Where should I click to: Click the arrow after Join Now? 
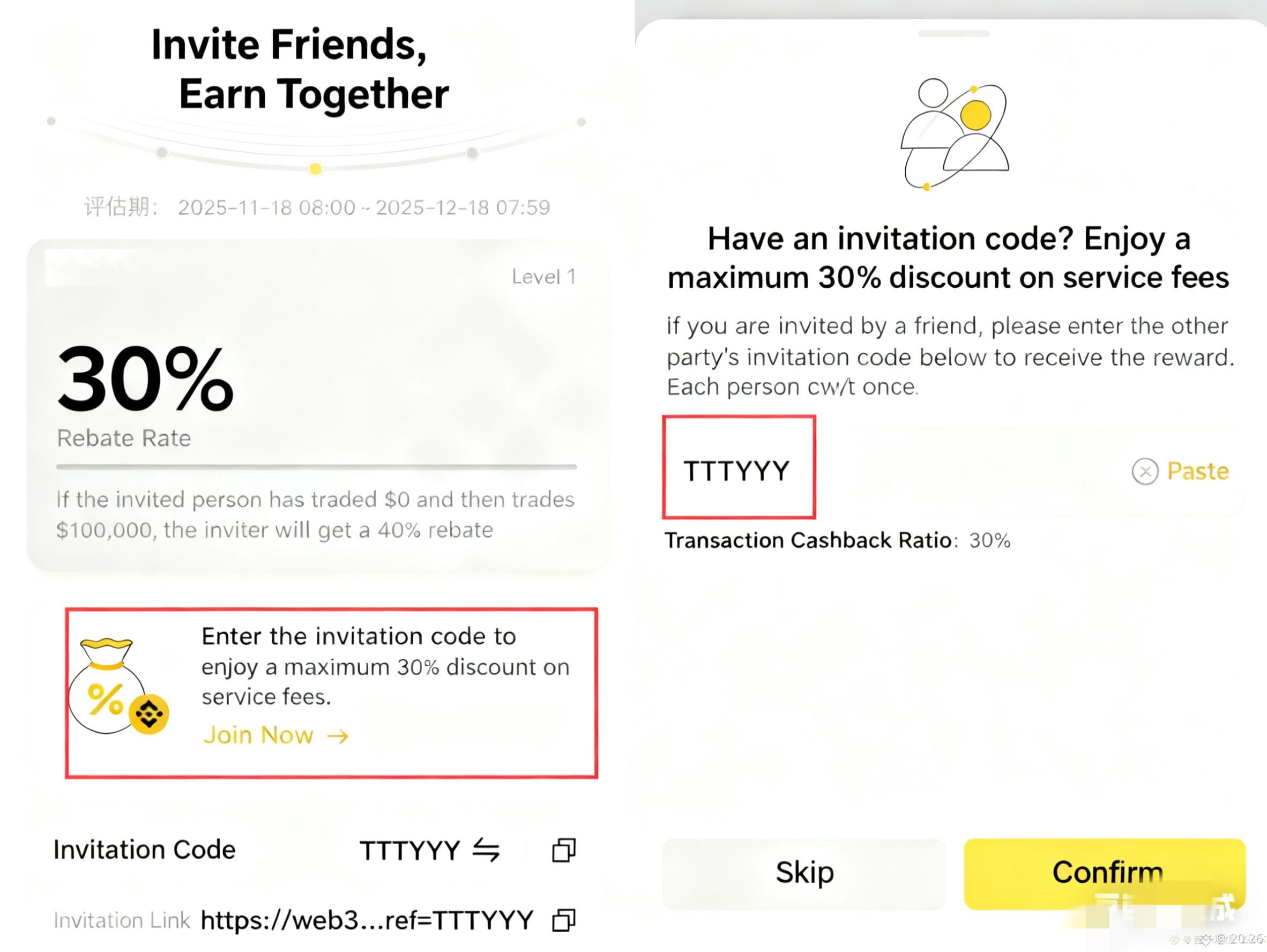coord(338,736)
